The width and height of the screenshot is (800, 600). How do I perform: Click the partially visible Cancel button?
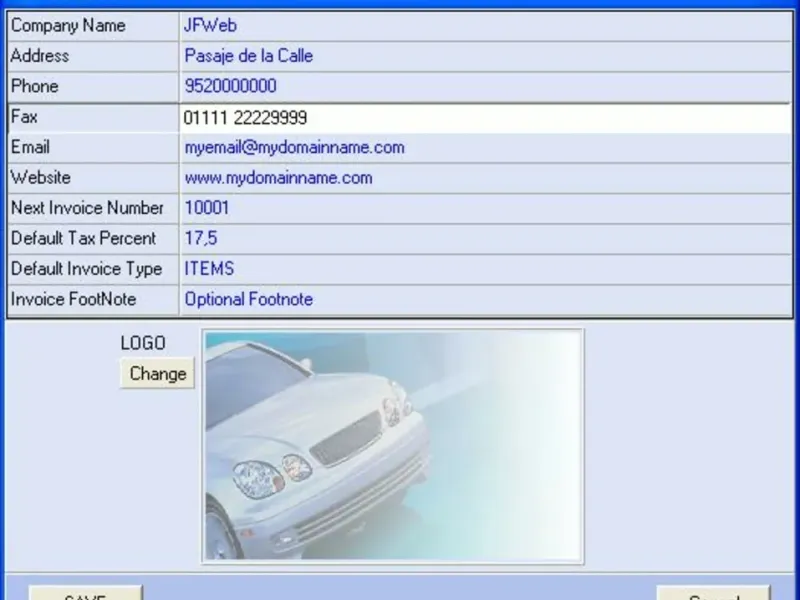(x=713, y=593)
